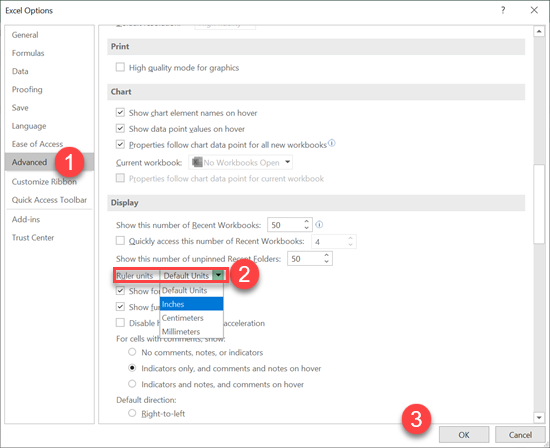The height and width of the screenshot is (448, 550).
Task: Choose Default Units from ruler list
Action: (192, 290)
